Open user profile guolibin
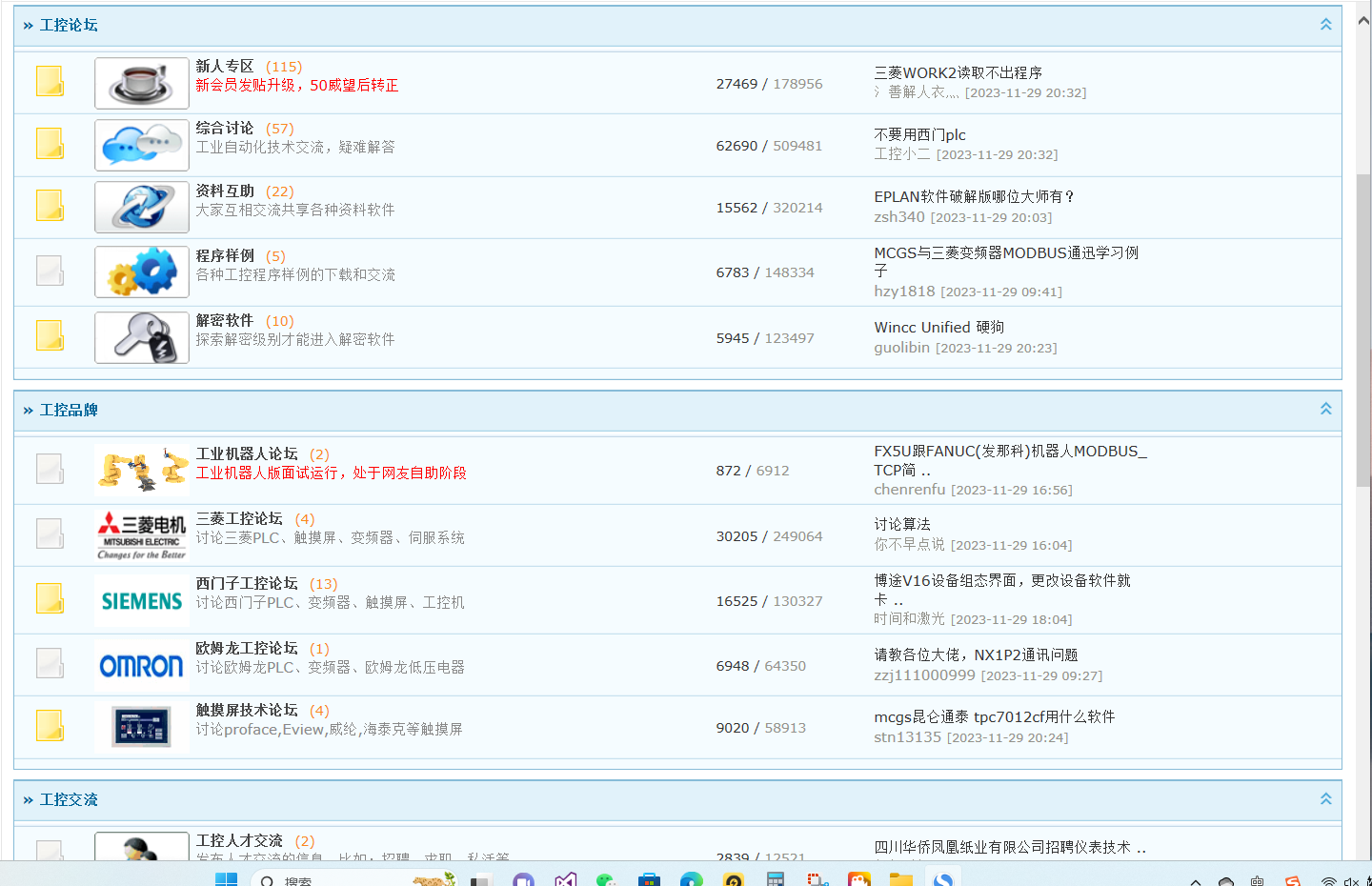This screenshot has width=1372, height=886. (901, 348)
